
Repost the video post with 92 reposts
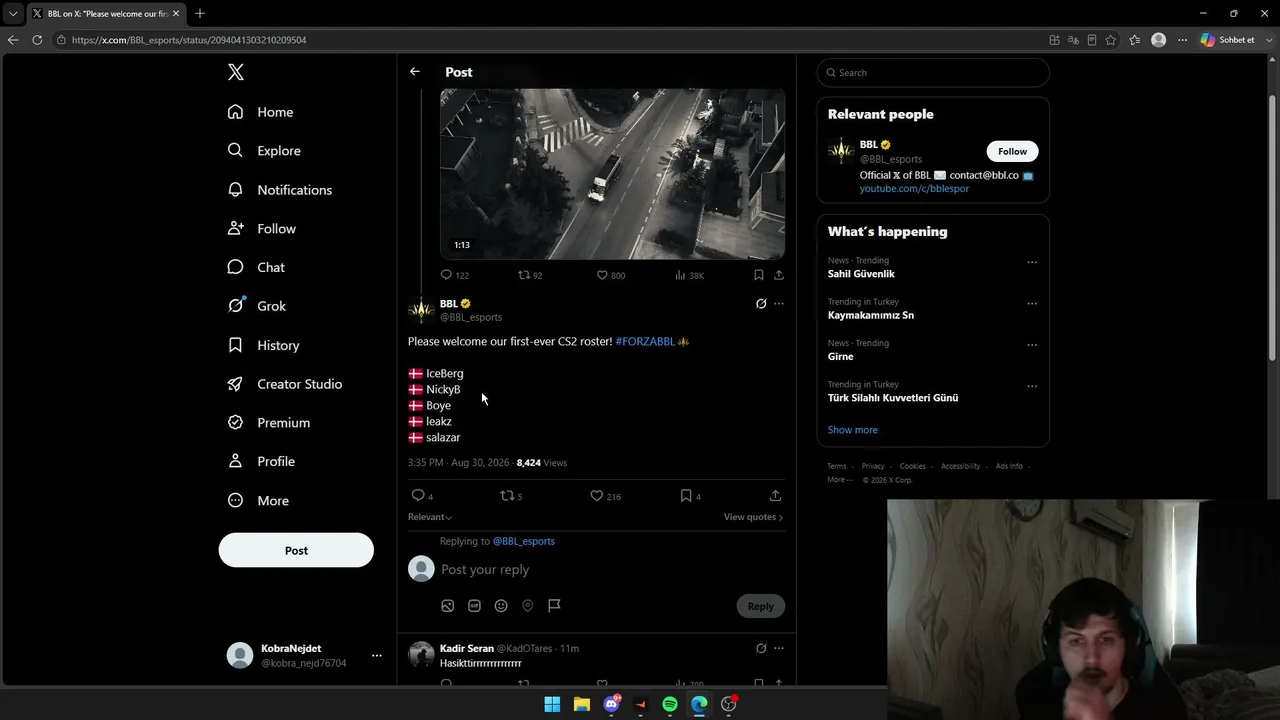530,275
